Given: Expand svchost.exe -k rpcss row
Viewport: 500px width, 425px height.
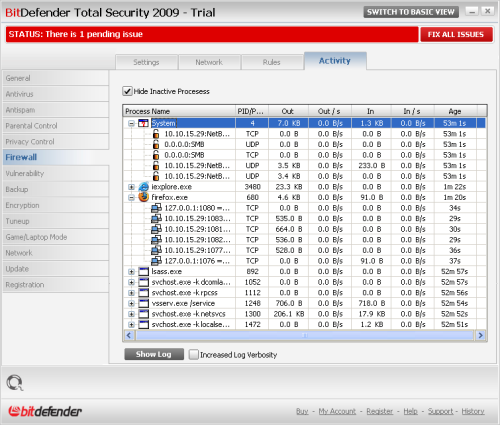Looking at the screenshot, I should coord(131,293).
